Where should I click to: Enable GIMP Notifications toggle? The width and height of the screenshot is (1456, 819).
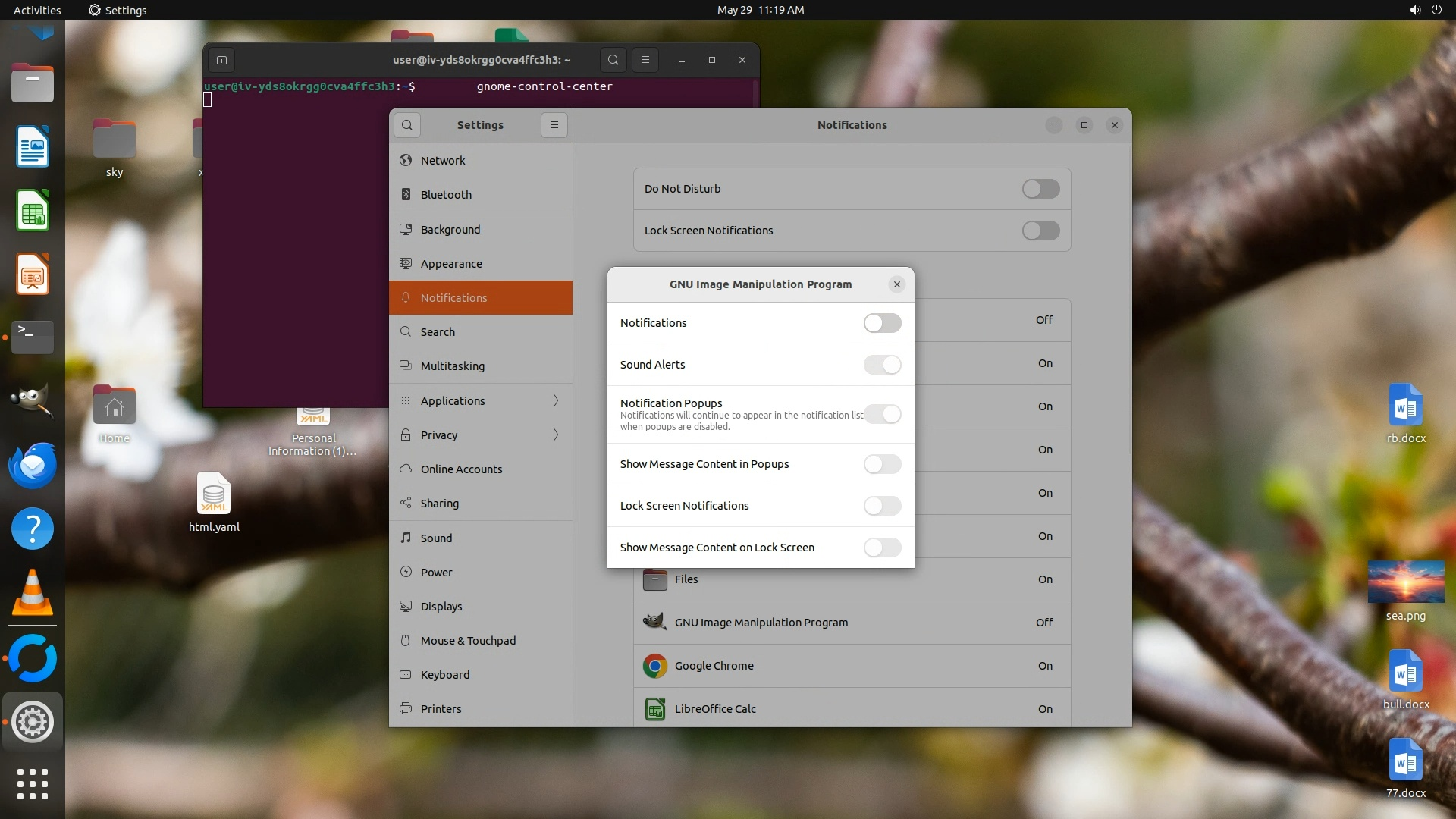(882, 323)
